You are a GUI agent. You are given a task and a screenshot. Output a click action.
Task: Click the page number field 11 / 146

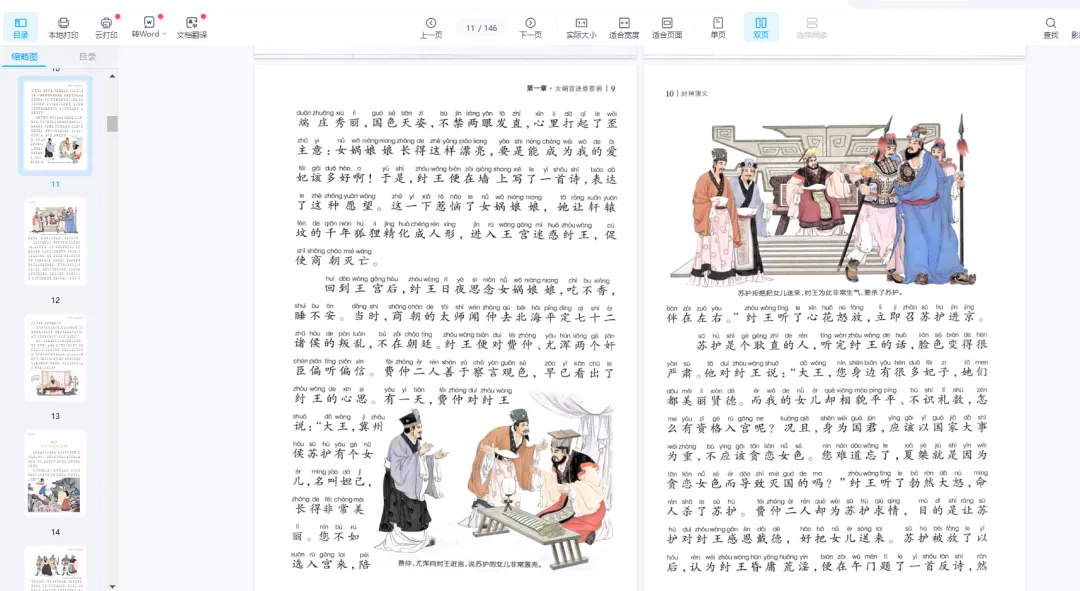pyautogui.click(x=481, y=28)
